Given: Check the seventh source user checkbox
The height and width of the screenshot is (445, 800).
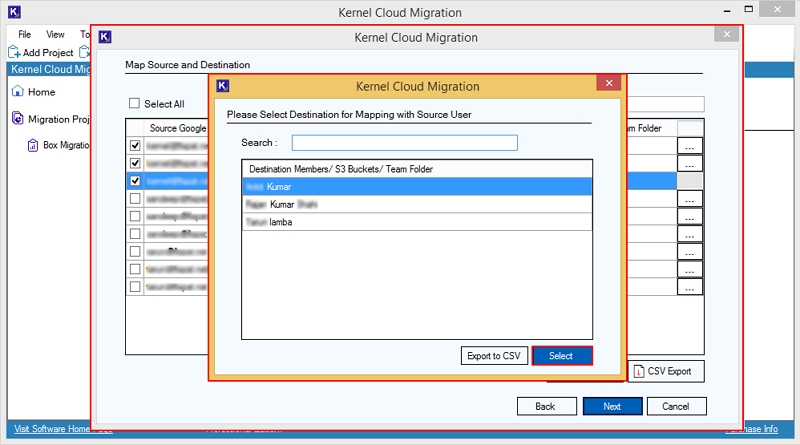Looking at the screenshot, I should [135, 252].
